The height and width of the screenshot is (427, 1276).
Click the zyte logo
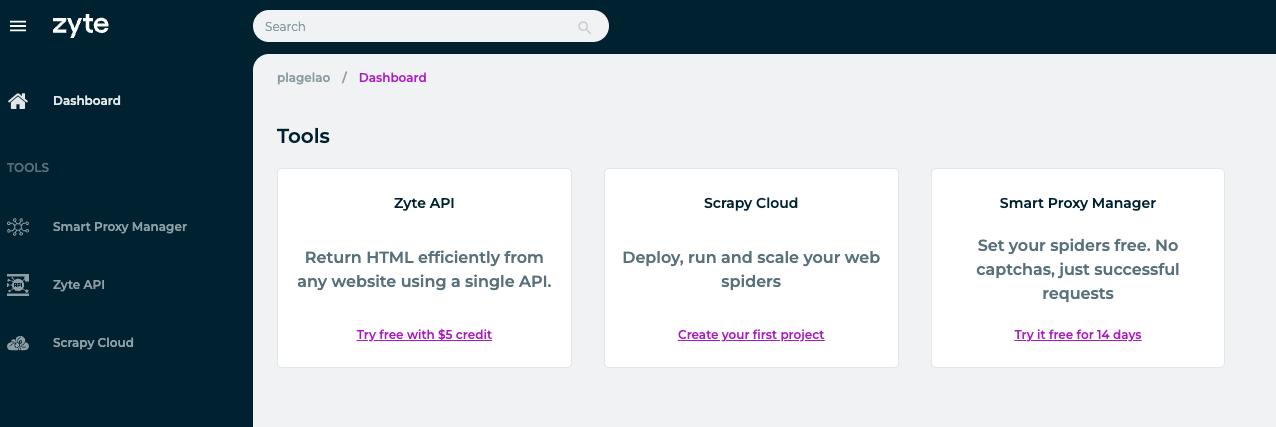tap(81, 26)
